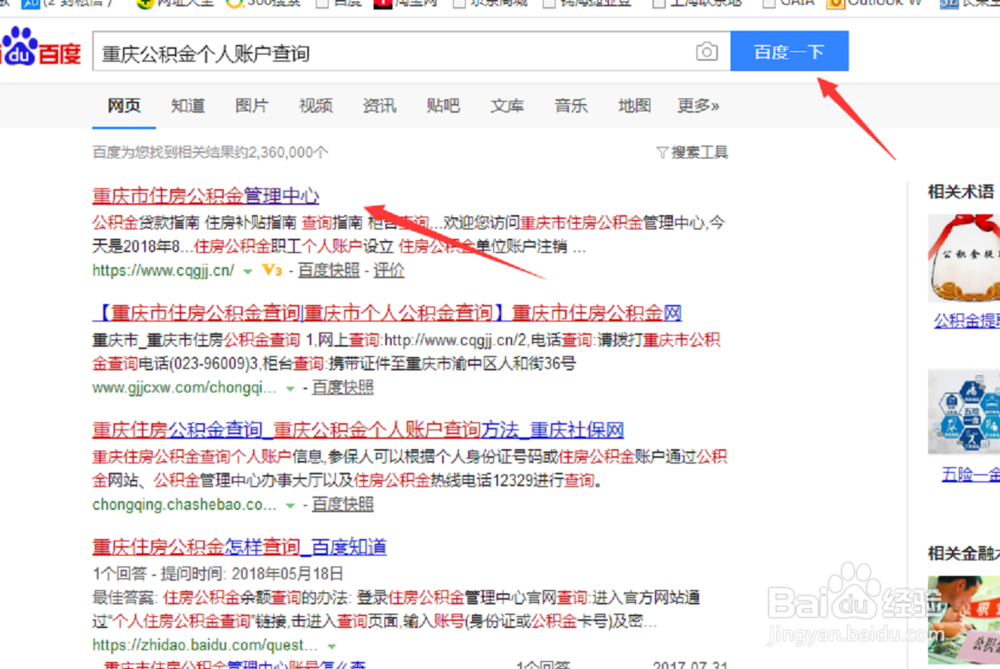Open the 文库 tab
Screen dimensions: 1000x669
click(x=507, y=105)
